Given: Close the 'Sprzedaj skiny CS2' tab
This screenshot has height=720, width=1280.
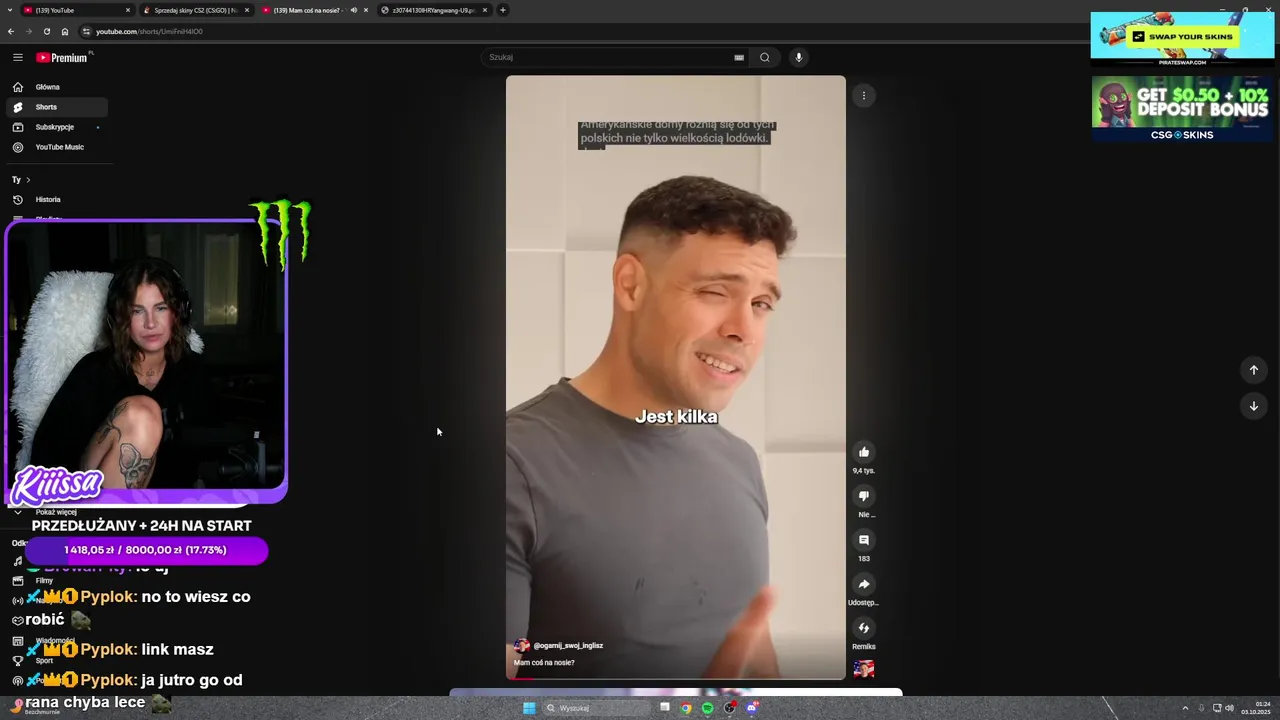Looking at the screenshot, I should tap(247, 10).
